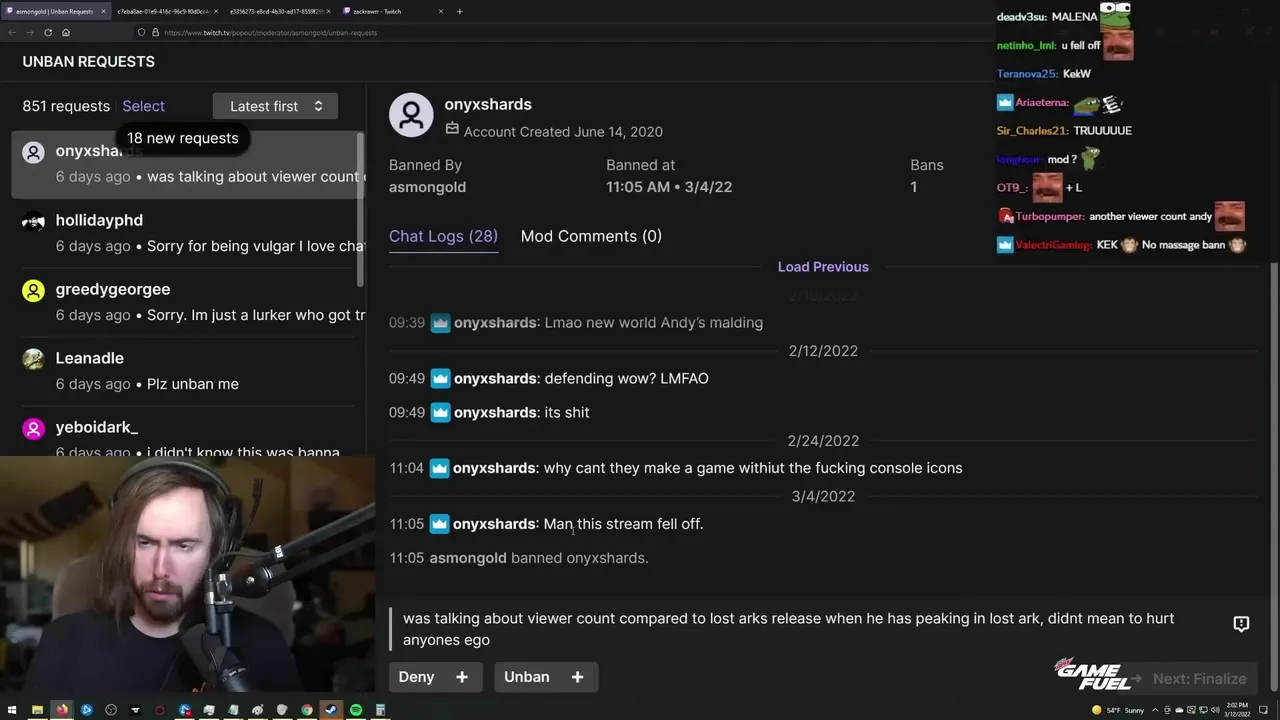Reload the page with the refresh icon
Viewport: 1280px width, 720px height.
pos(48,33)
